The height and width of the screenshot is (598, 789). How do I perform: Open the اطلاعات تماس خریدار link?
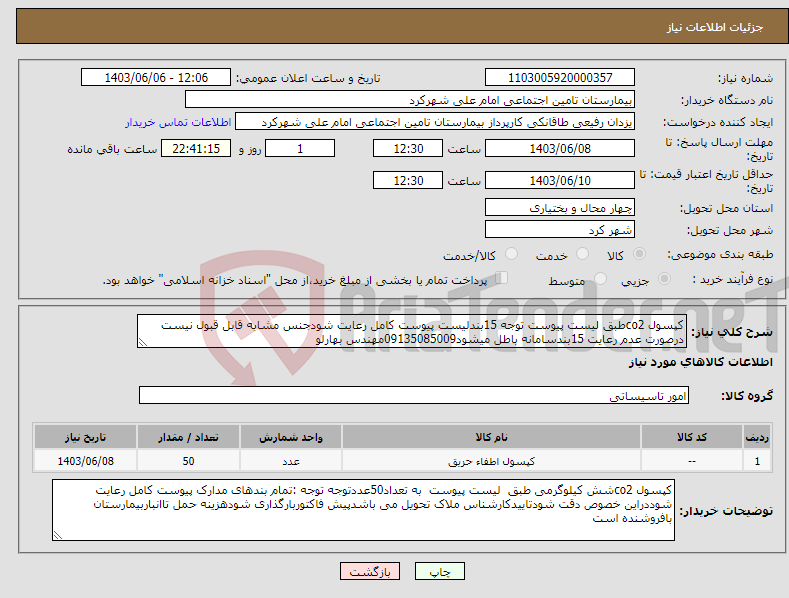click(x=178, y=122)
